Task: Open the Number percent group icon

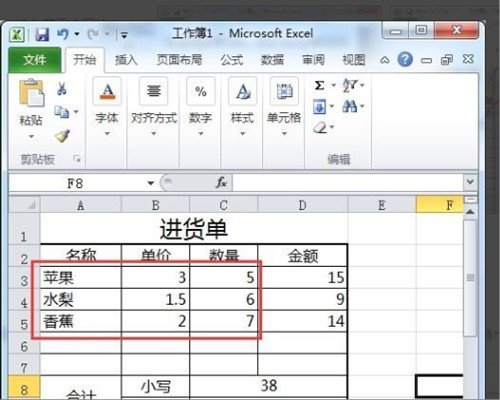Action: [201, 91]
